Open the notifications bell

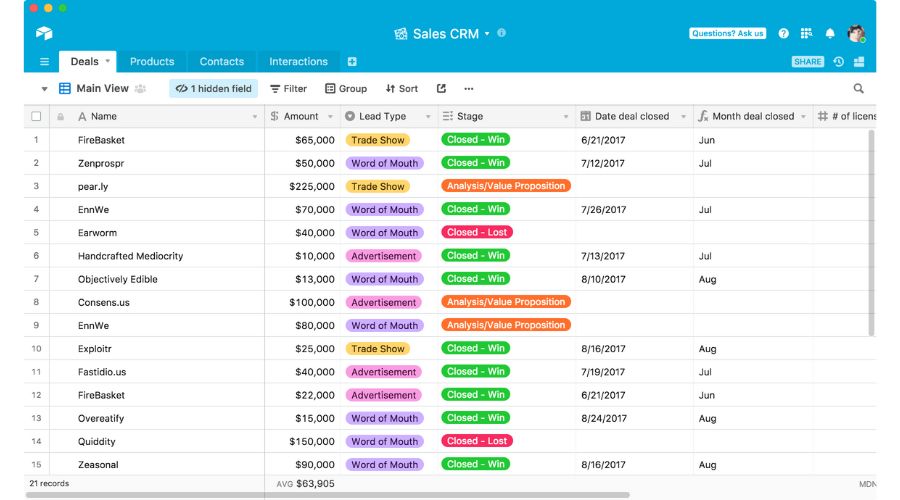tap(830, 33)
